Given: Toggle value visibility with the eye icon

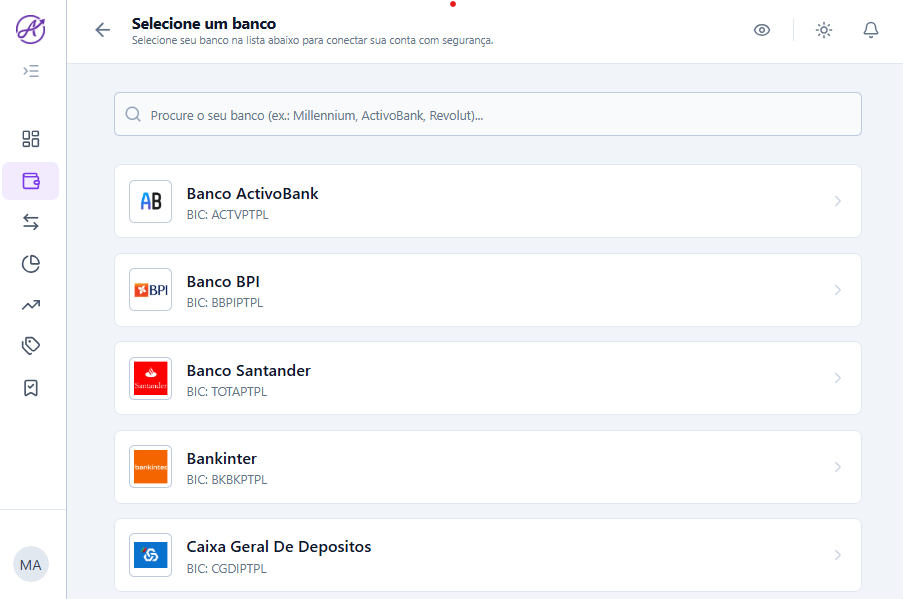Looking at the screenshot, I should pyautogui.click(x=761, y=30).
